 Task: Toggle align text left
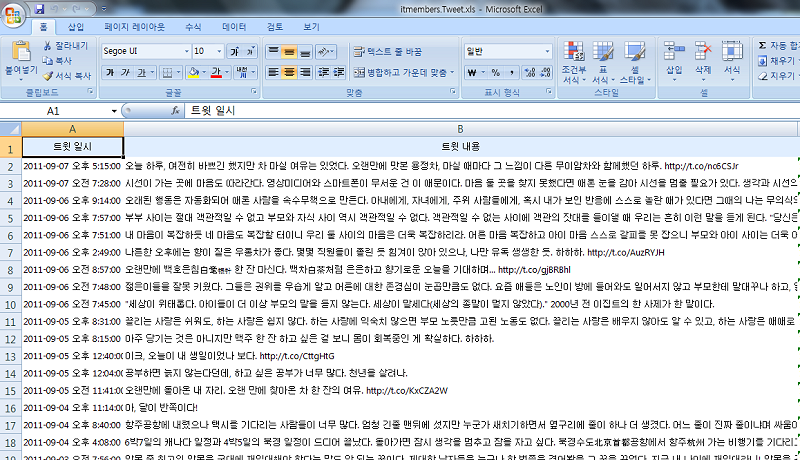coord(273,73)
